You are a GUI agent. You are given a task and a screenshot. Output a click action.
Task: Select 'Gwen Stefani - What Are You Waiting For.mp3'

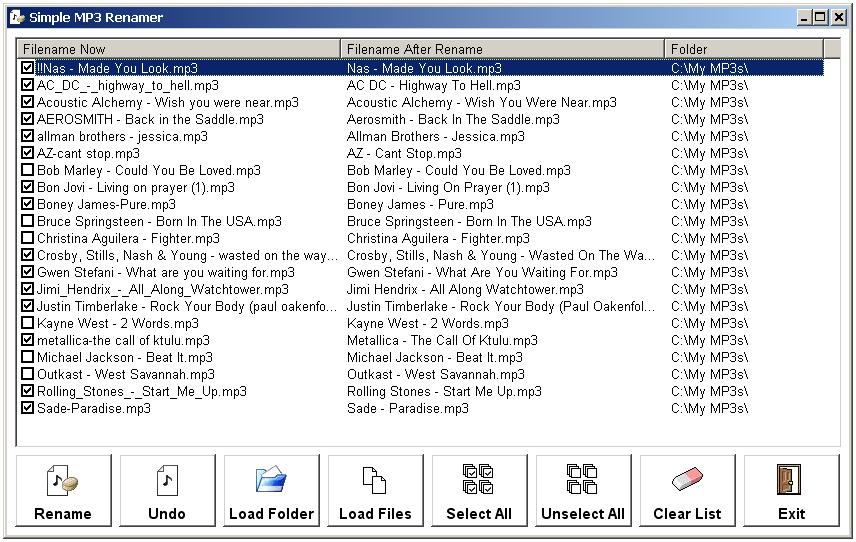coord(482,272)
